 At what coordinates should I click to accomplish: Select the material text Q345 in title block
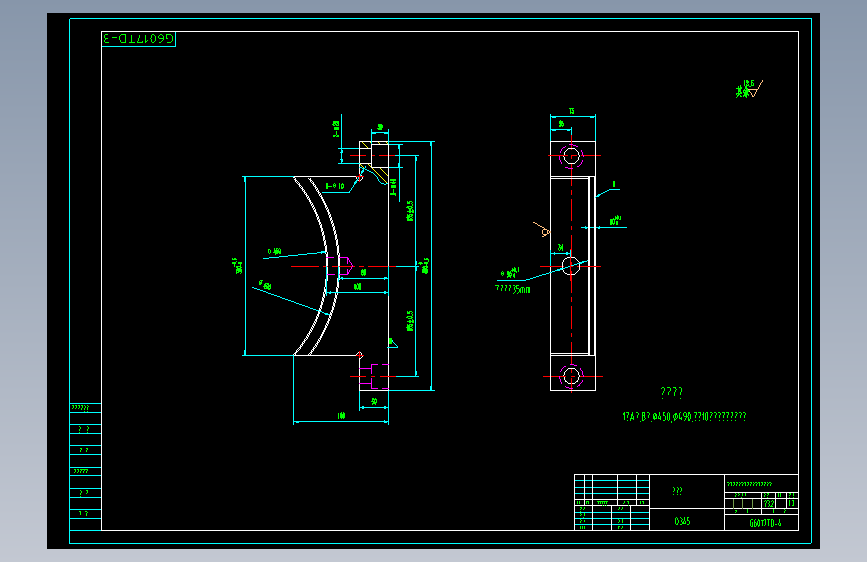point(682,521)
